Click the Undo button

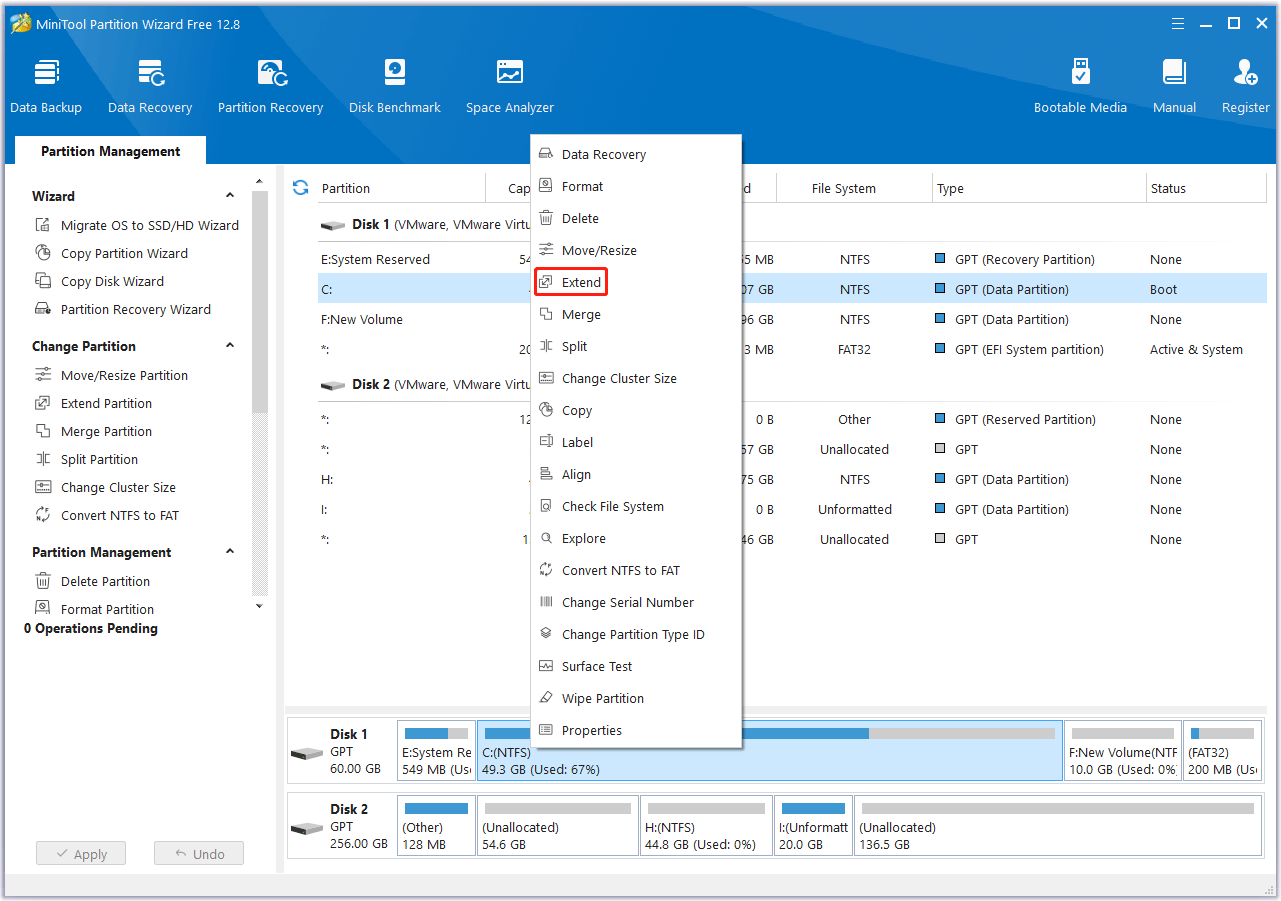(x=198, y=853)
